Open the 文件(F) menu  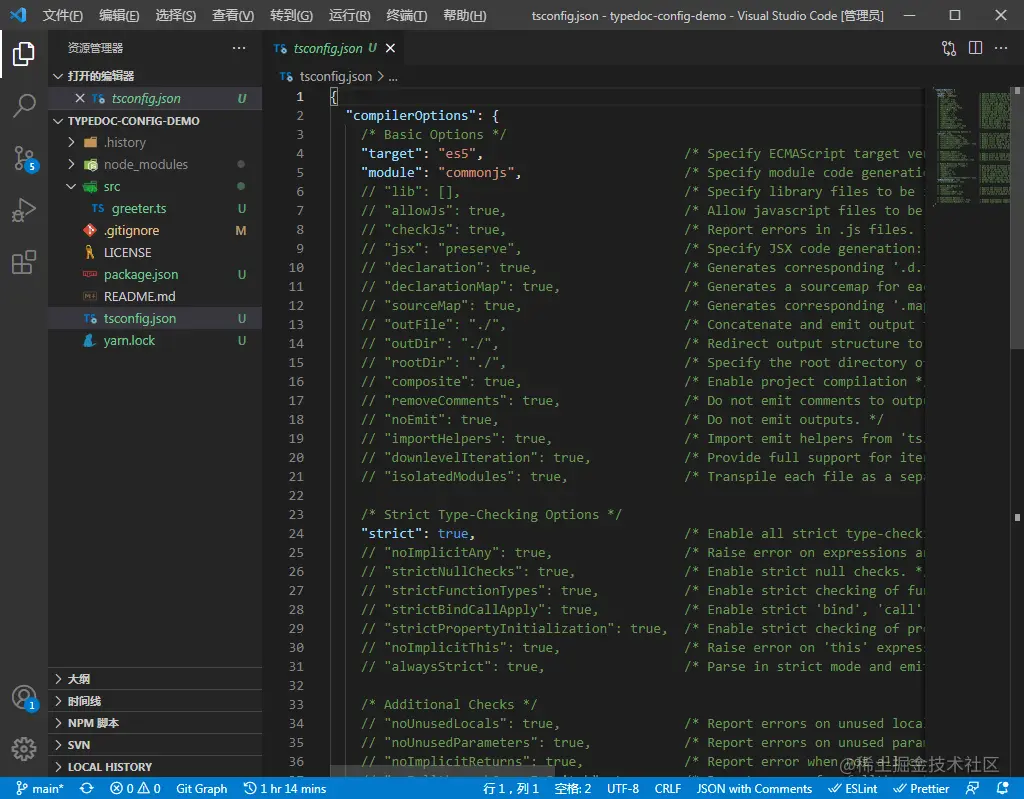62,16
